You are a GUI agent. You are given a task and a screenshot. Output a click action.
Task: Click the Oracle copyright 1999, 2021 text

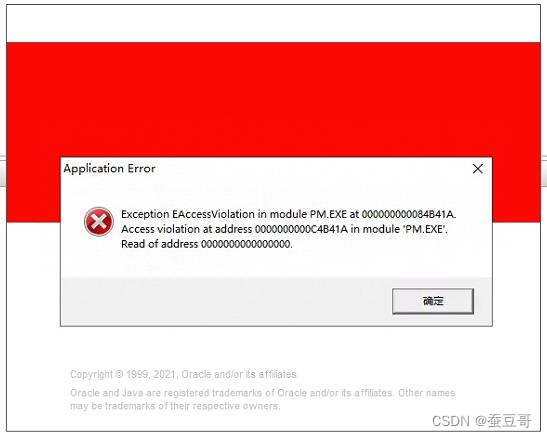(x=183, y=374)
